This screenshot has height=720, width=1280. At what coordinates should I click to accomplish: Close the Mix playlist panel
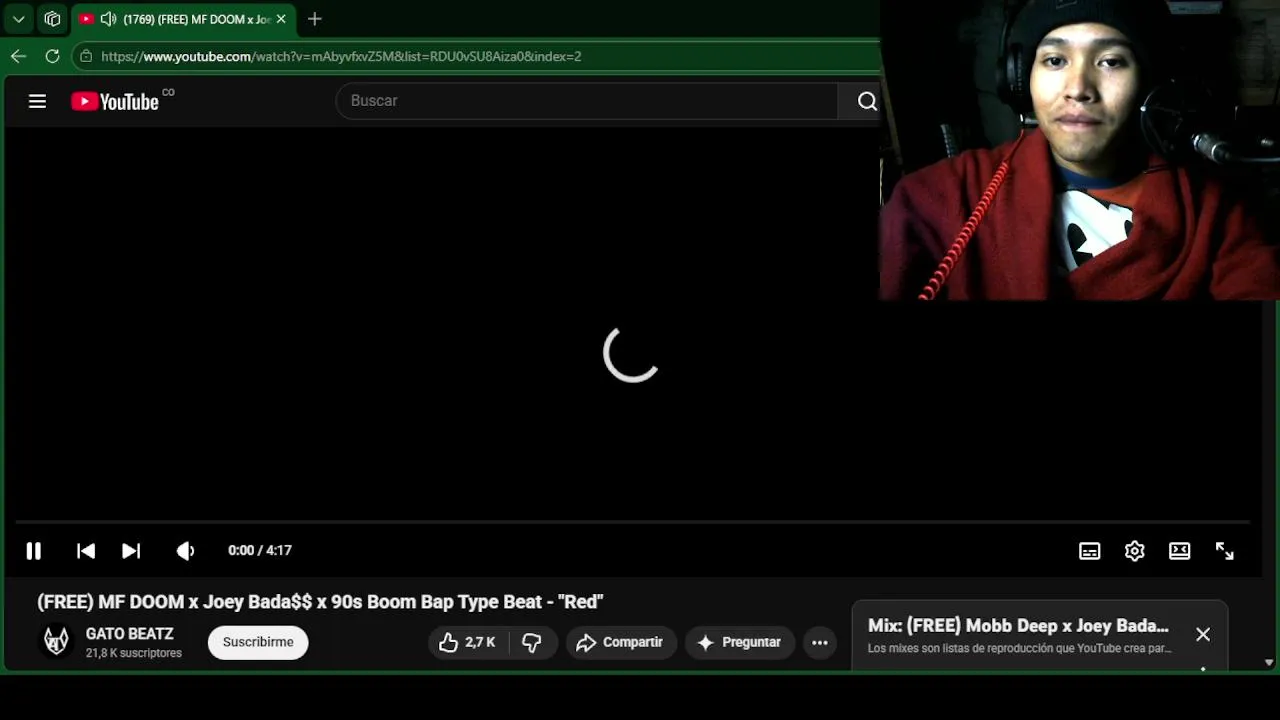coord(1203,635)
